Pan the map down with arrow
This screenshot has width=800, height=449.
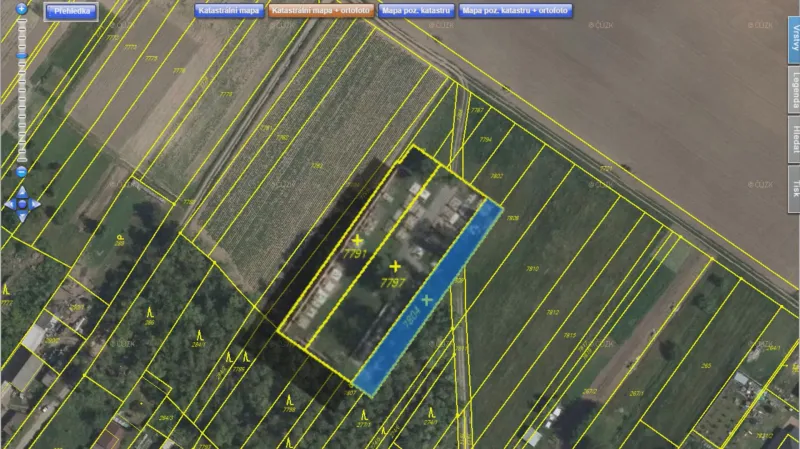click(21, 217)
